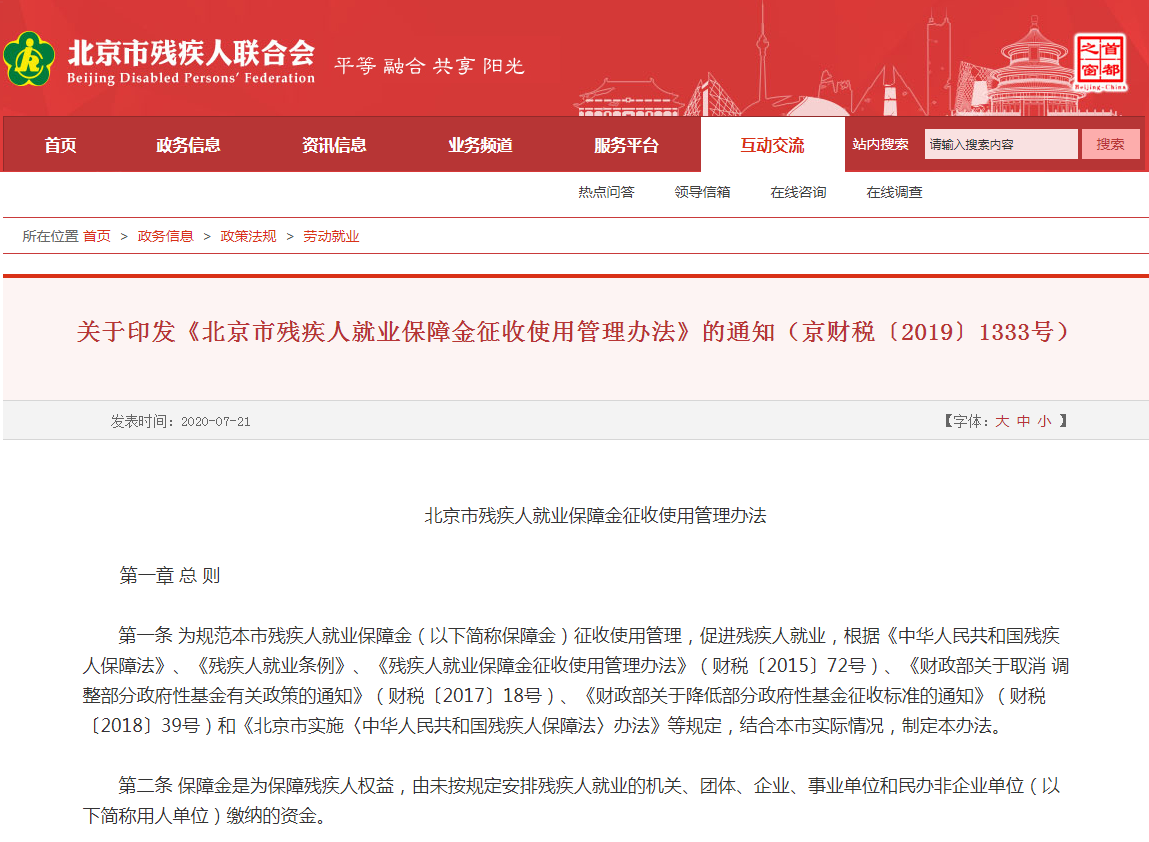1149x842 pixels.
Task: Set font size to 大
Action: tap(1002, 421)
